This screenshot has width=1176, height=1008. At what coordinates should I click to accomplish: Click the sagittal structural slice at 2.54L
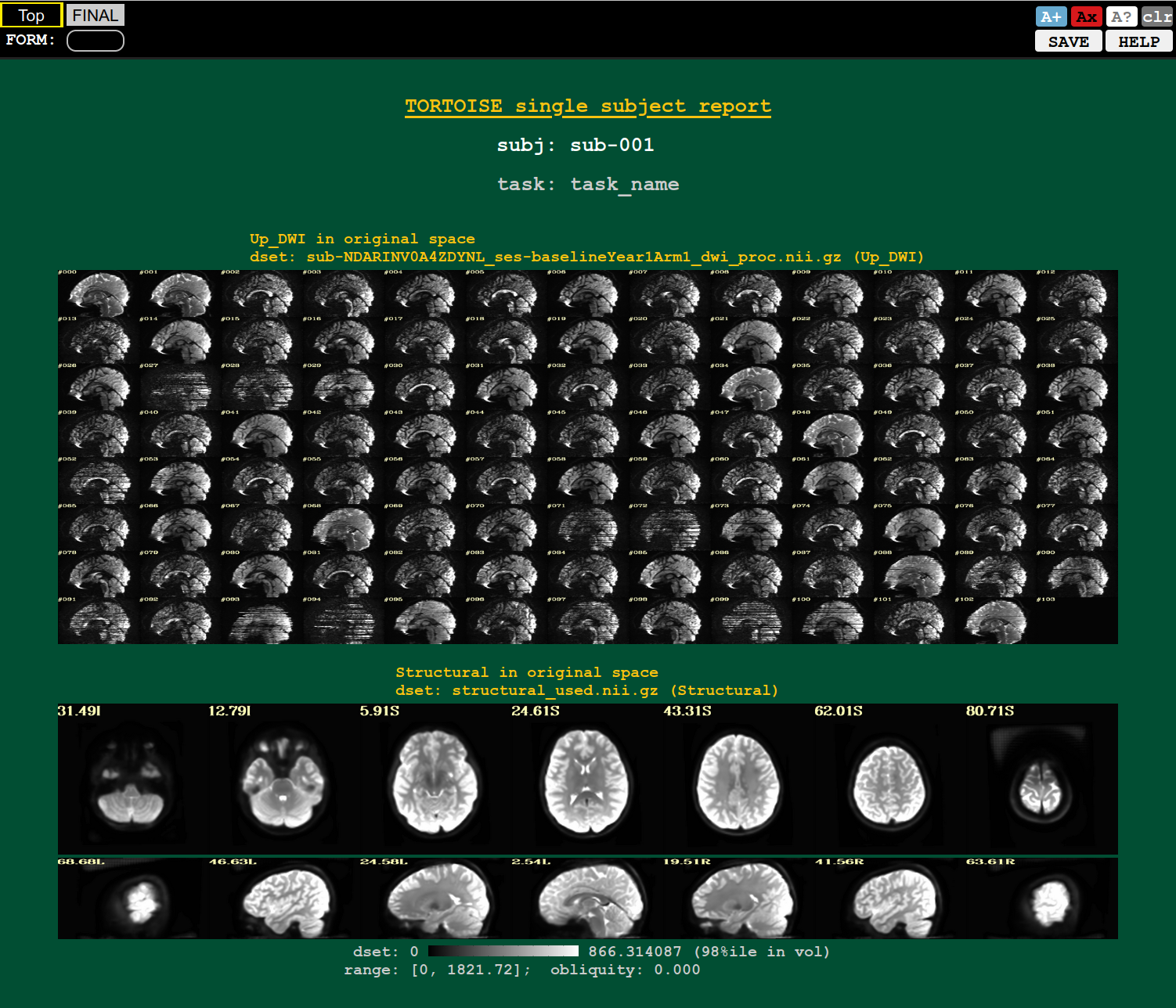tap(587, 900)
